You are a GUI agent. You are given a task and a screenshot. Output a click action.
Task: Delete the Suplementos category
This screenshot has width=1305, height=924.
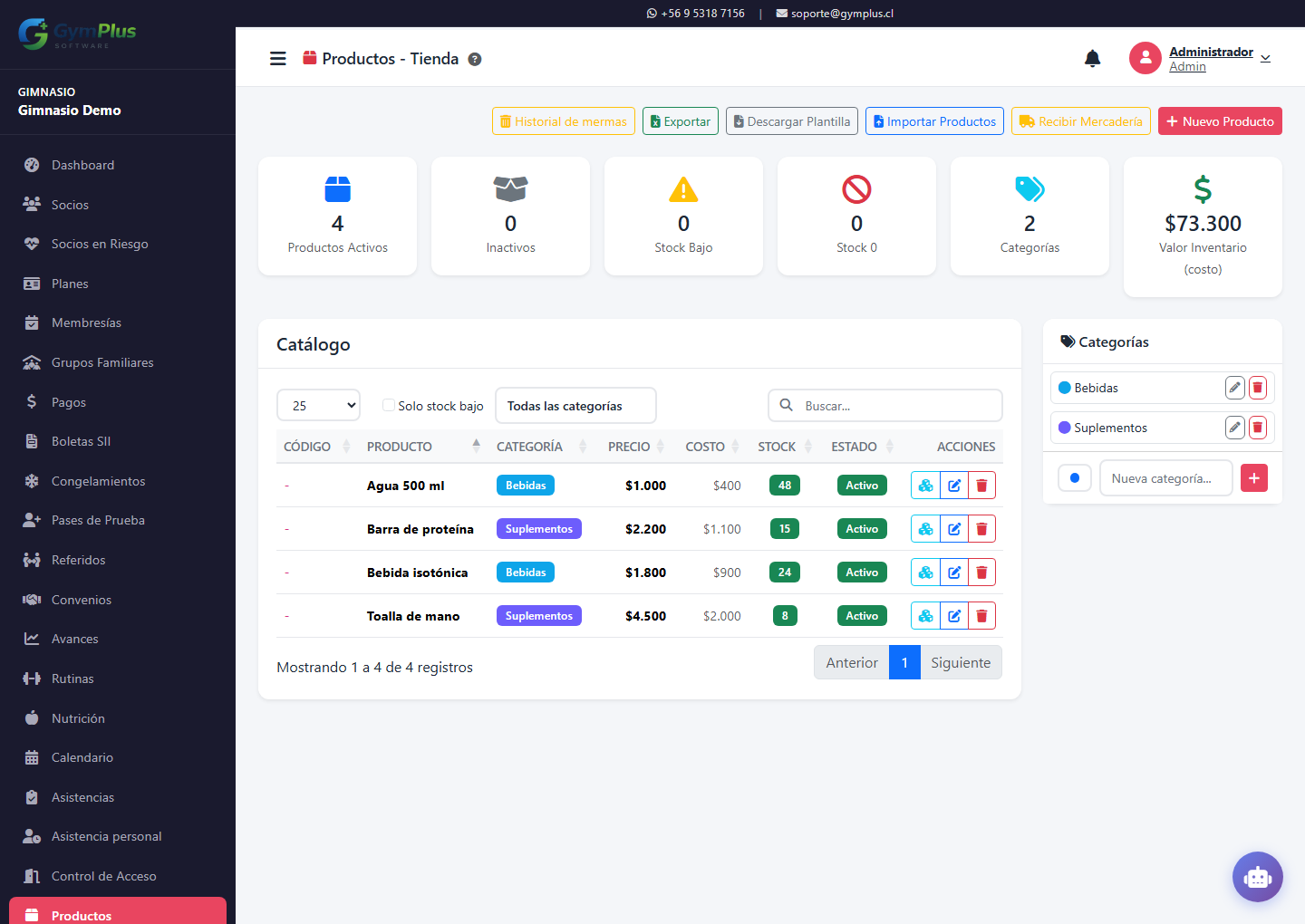[x=1258, y=428]
